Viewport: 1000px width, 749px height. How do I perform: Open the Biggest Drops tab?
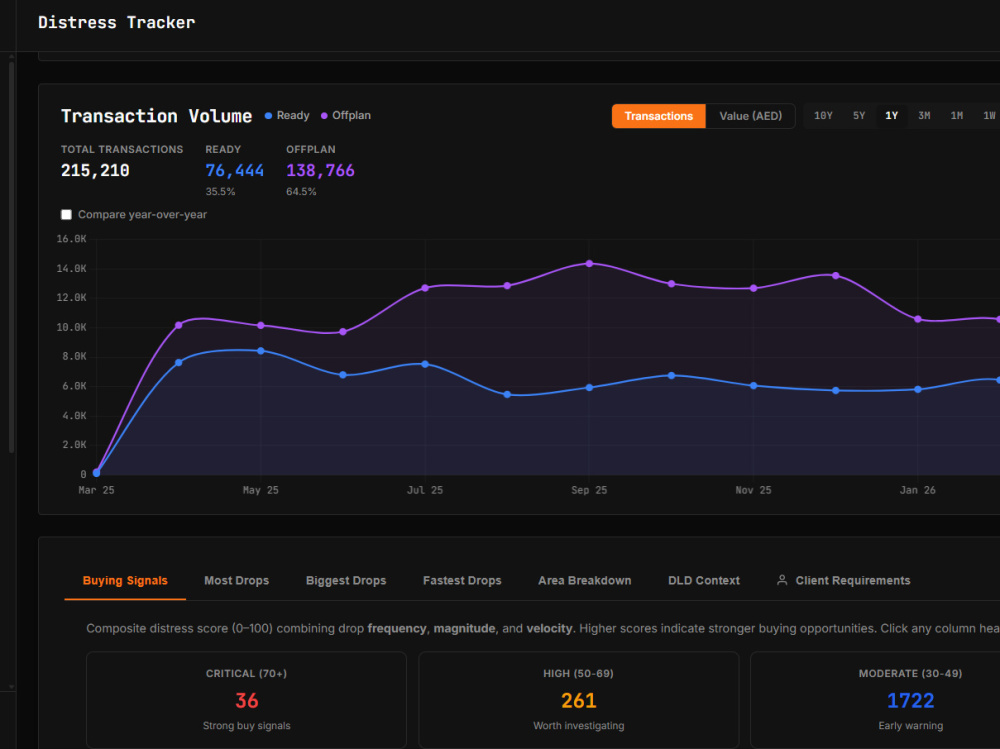tap(346, 581)
